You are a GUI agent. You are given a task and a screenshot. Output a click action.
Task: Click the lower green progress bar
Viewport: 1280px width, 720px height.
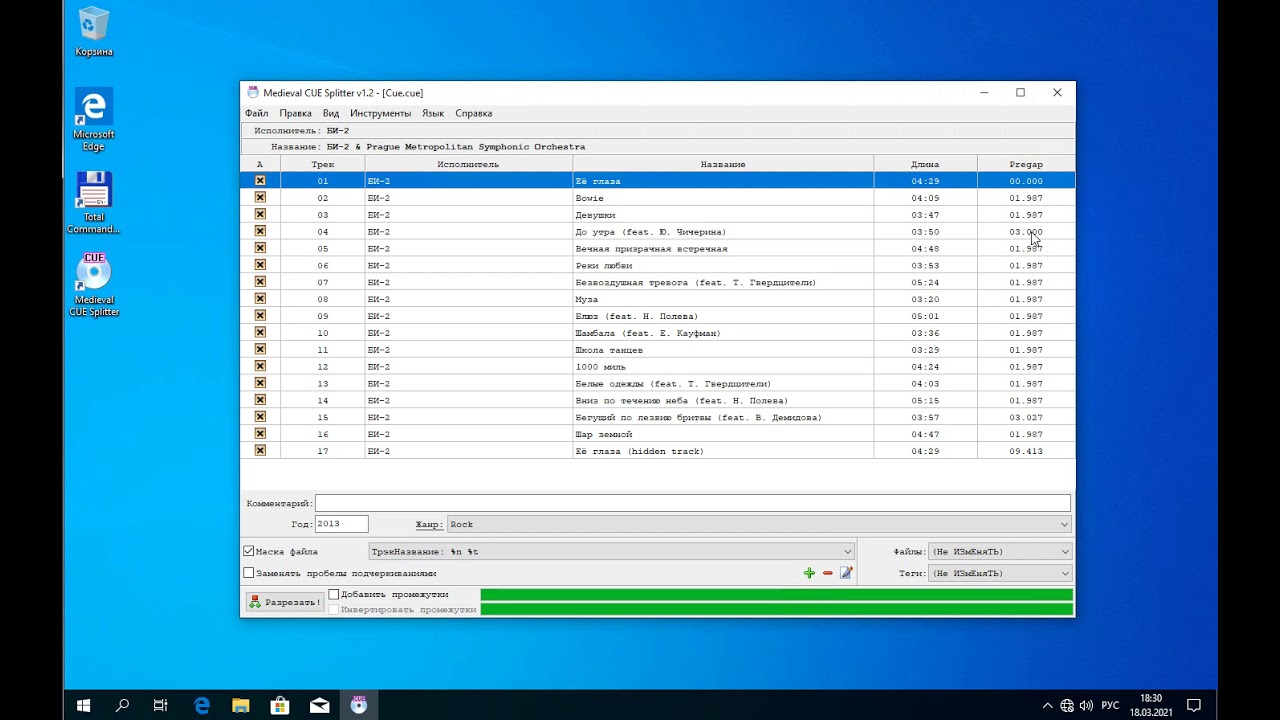[x=776, y=609]
